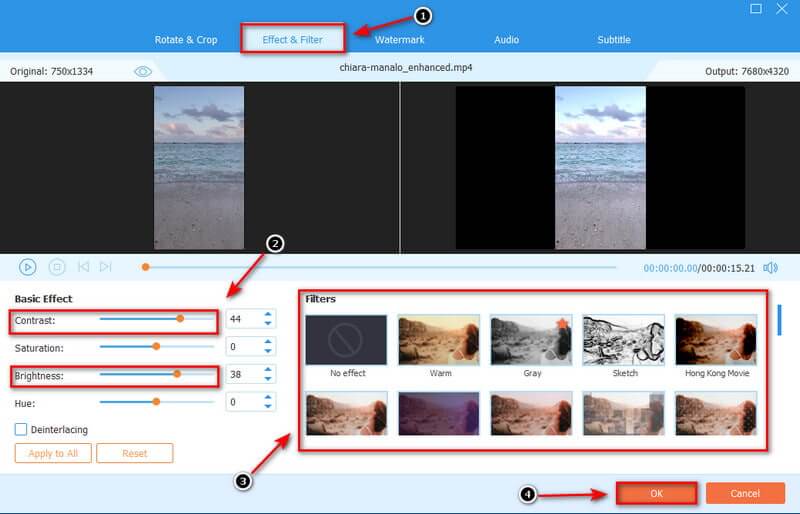
Task: Adjust the Contrast slider handle
Action: pyautogui.click(x=180, y=319)
